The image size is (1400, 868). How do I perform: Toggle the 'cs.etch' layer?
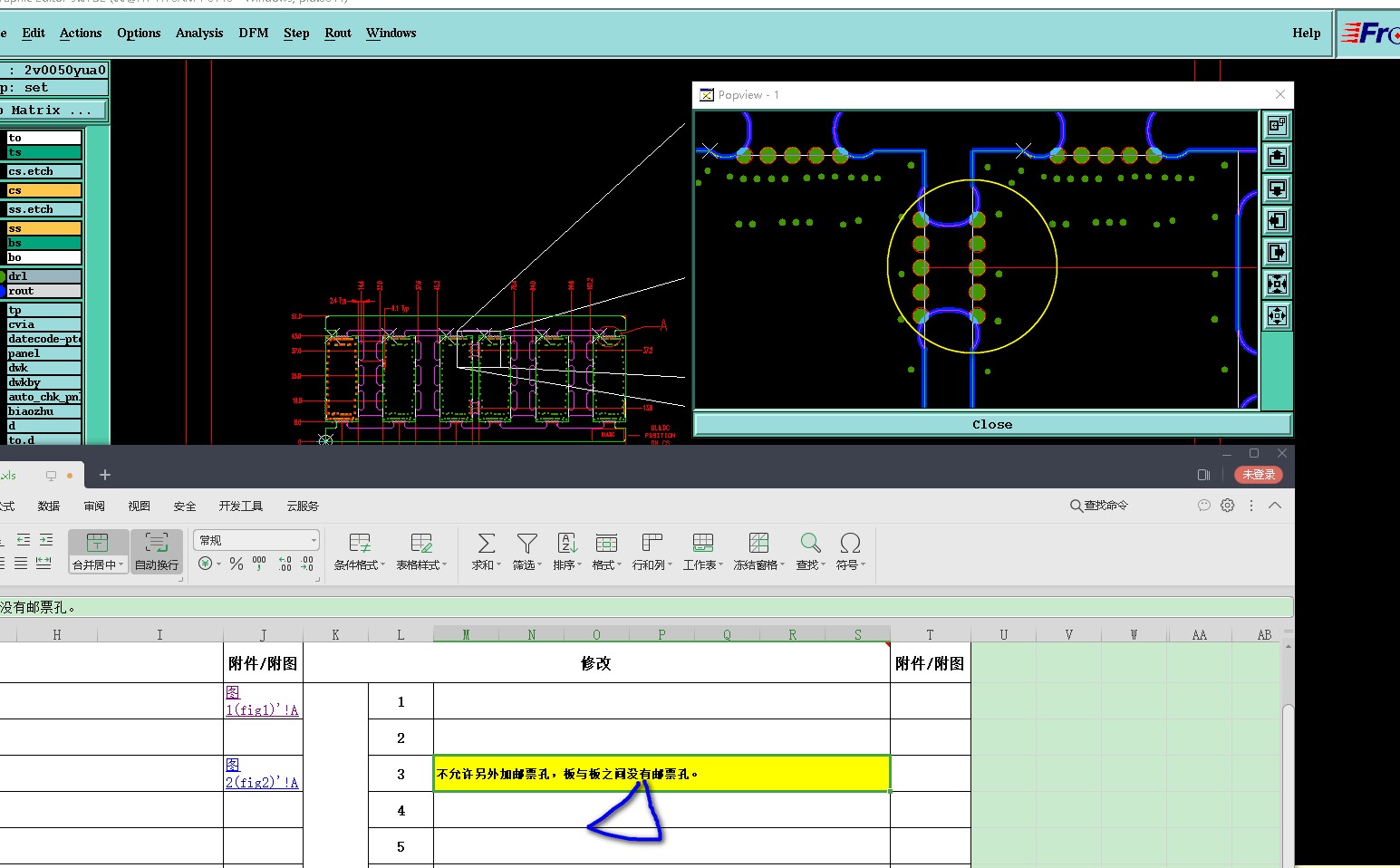43,171
